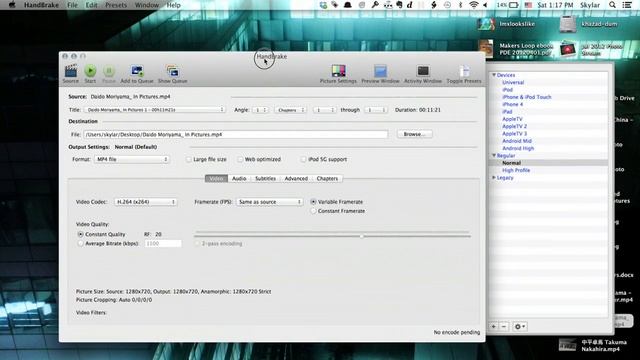The height and width of the screenshot is (360, 640).
Task: Open Bluetooth menu bar icon
Action: 460,5
